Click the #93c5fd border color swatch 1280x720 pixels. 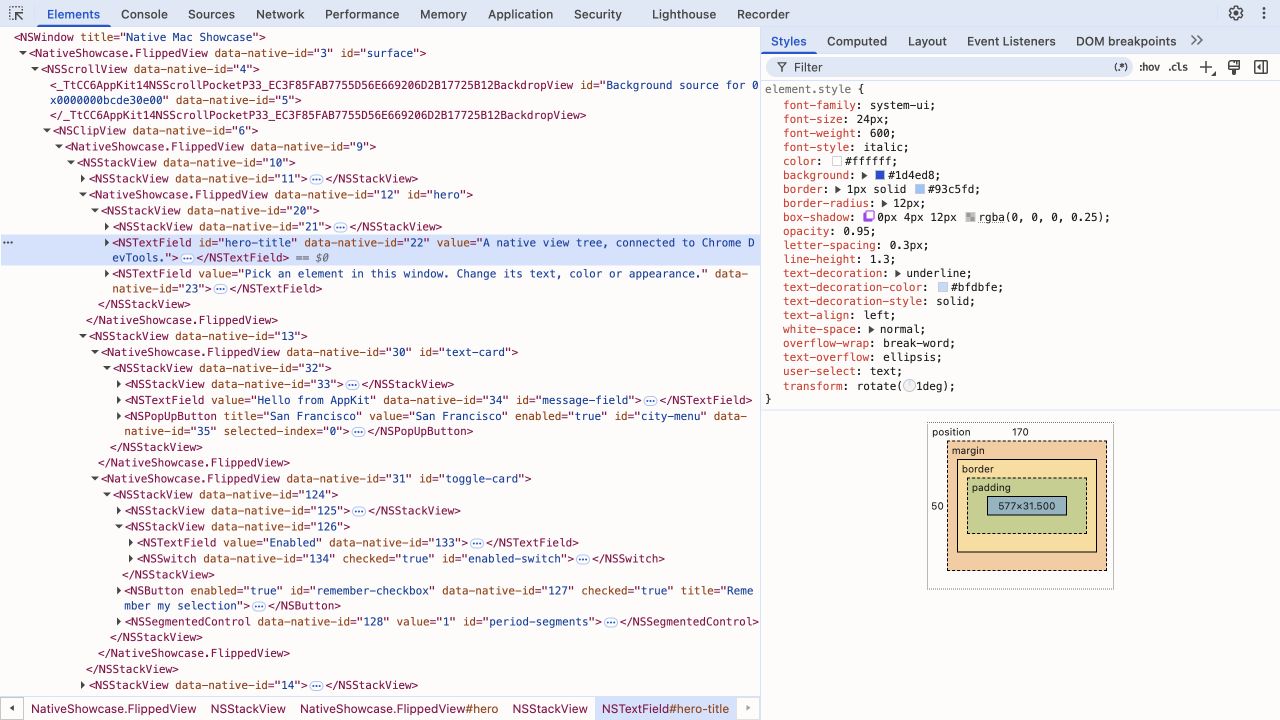coord(920,190)
